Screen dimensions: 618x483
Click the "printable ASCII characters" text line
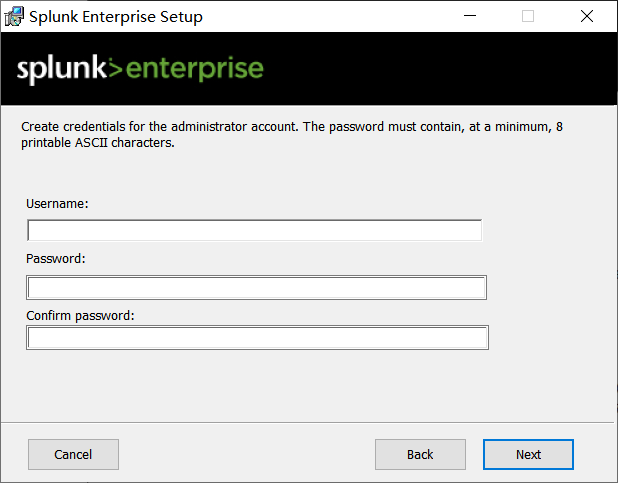pyautogui.click(x=98, y=143)
